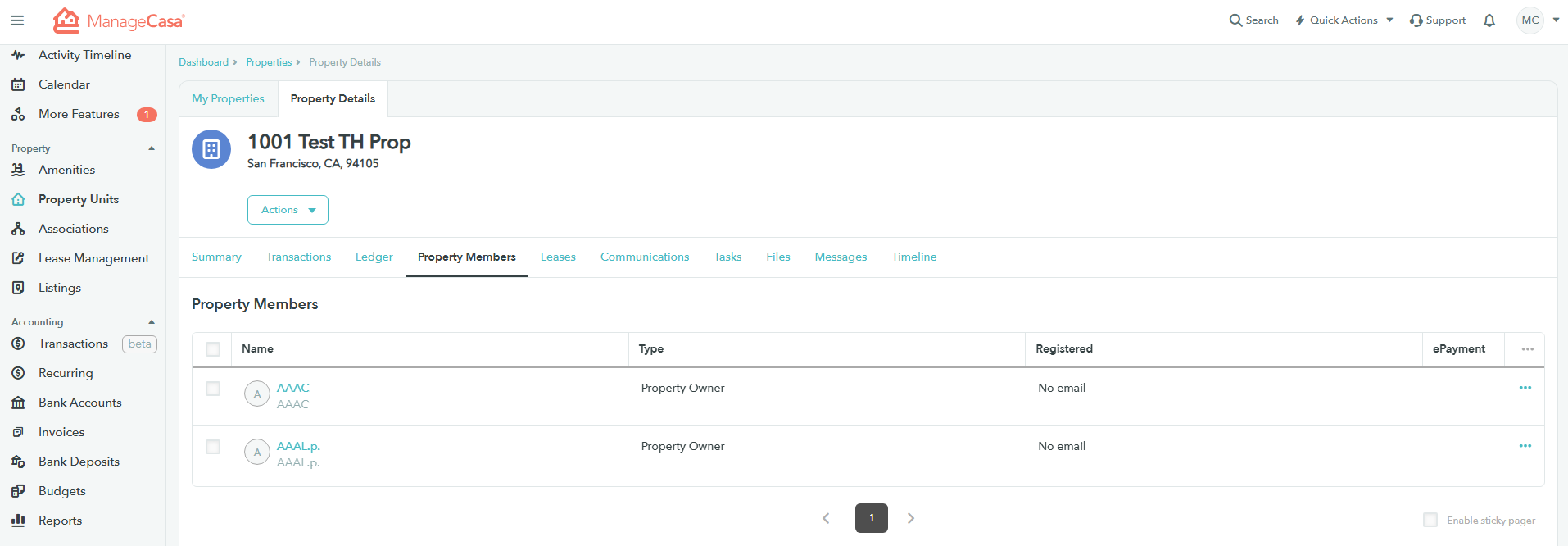The width and height of the screenshot is (1568, 546).
Task: Click the blue property building icon
Action: point(211,149)
